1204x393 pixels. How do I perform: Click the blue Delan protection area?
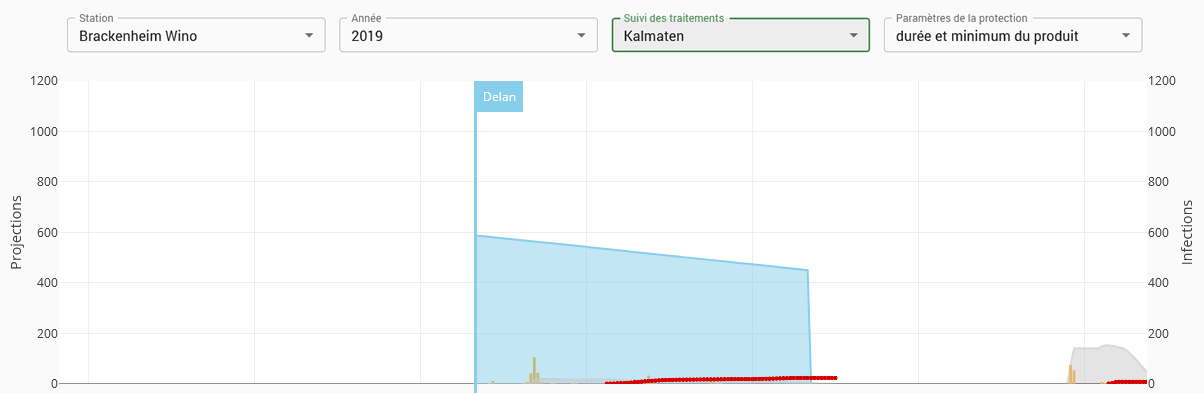point(640,310)
